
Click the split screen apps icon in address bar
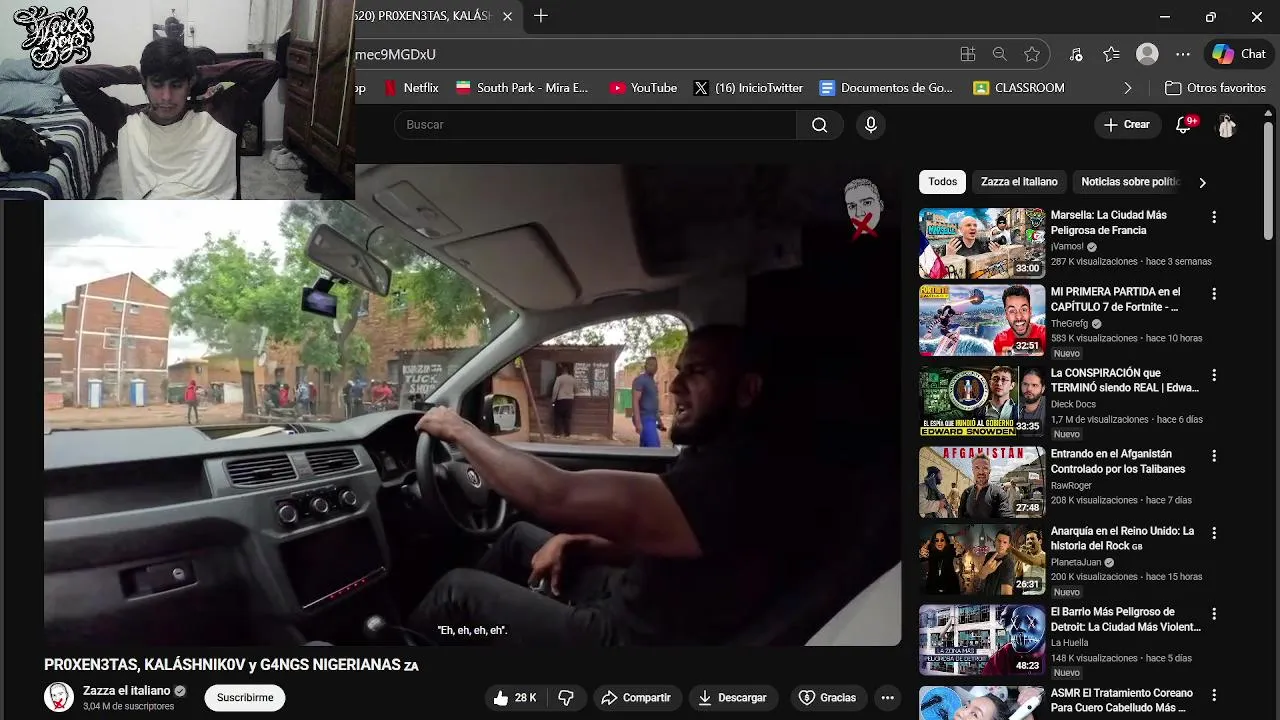point(967,54)
